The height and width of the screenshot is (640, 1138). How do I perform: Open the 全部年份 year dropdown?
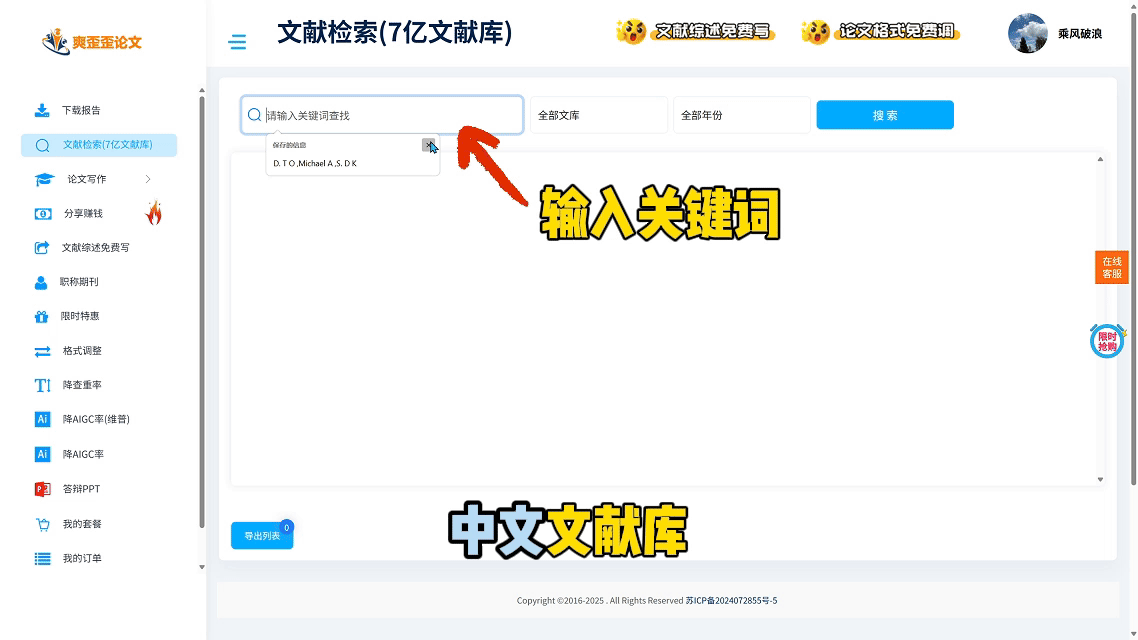741,115
